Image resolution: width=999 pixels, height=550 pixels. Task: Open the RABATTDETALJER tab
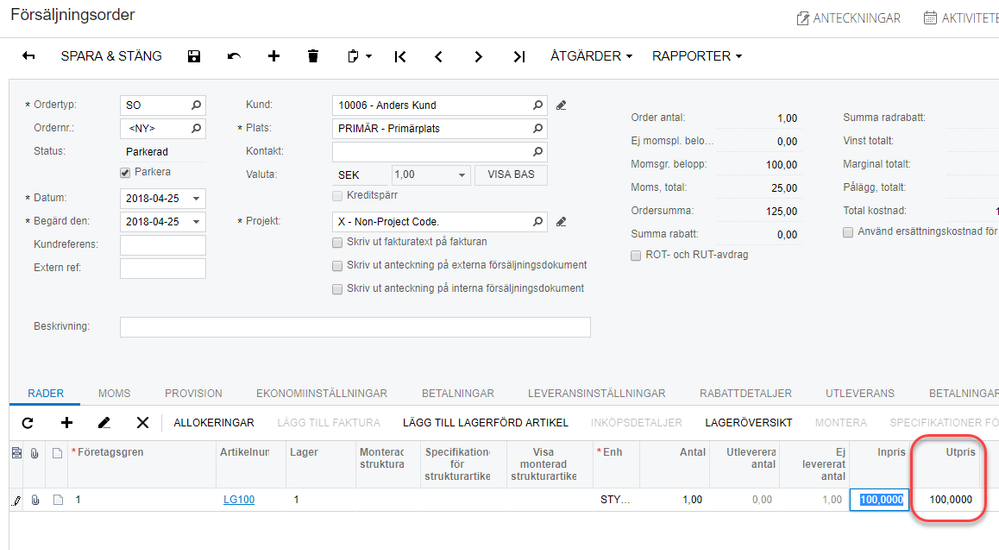(x=745, y=393)
